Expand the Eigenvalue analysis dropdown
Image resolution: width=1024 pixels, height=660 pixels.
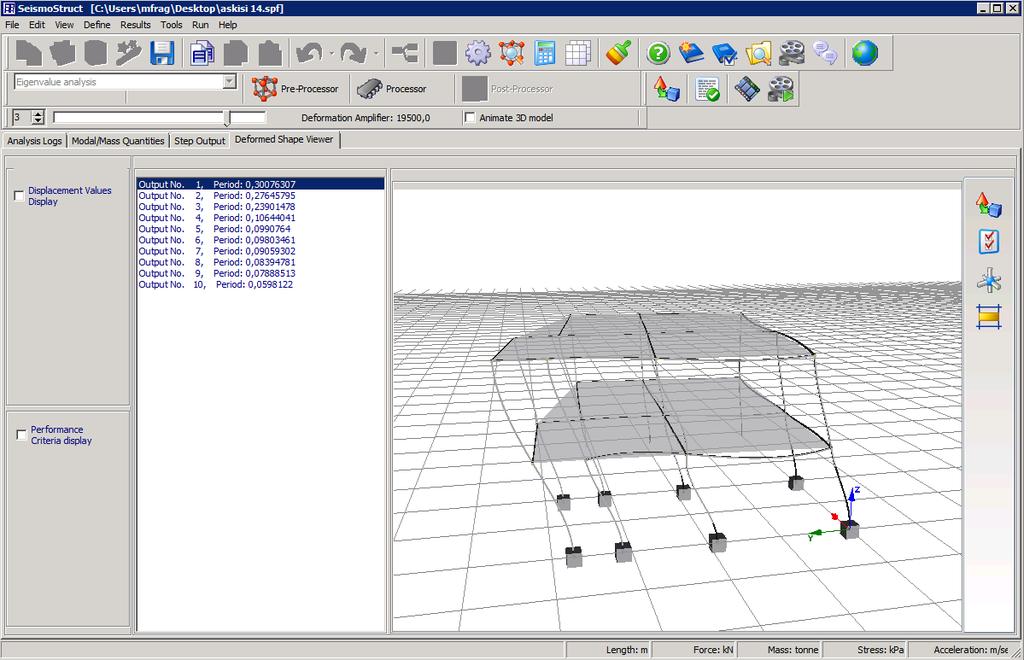pyautogui.click(x=229, y=82)
